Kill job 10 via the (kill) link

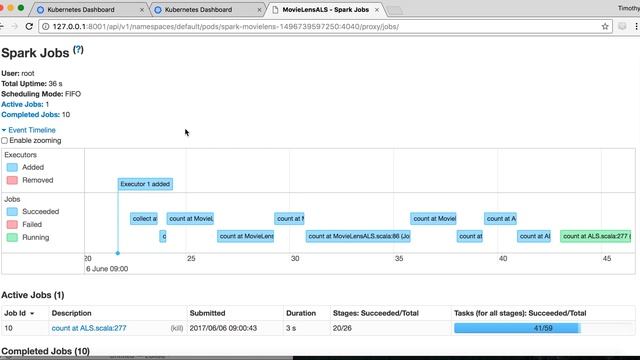pyautogui.click(x=177, y=328)
